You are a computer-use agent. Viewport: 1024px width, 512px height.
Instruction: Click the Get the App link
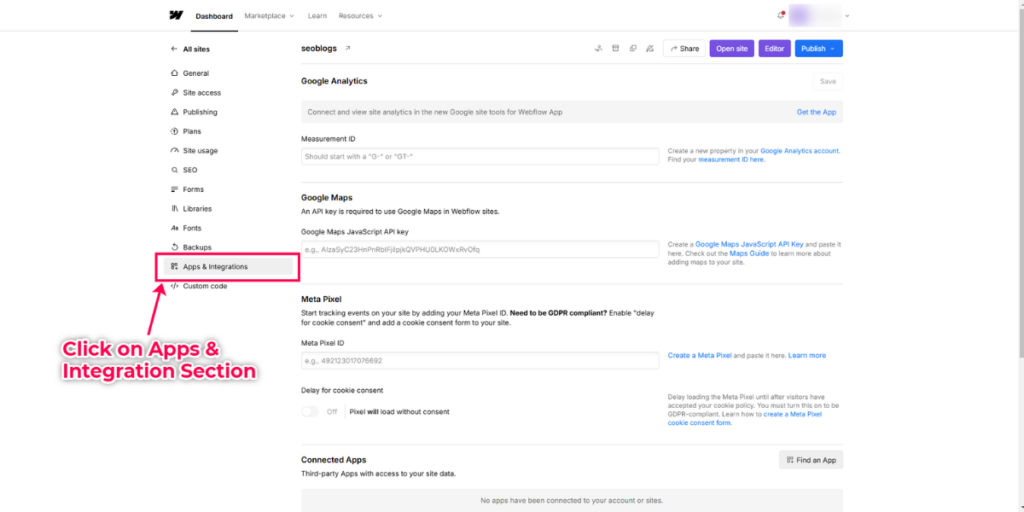tap(816, 112)
